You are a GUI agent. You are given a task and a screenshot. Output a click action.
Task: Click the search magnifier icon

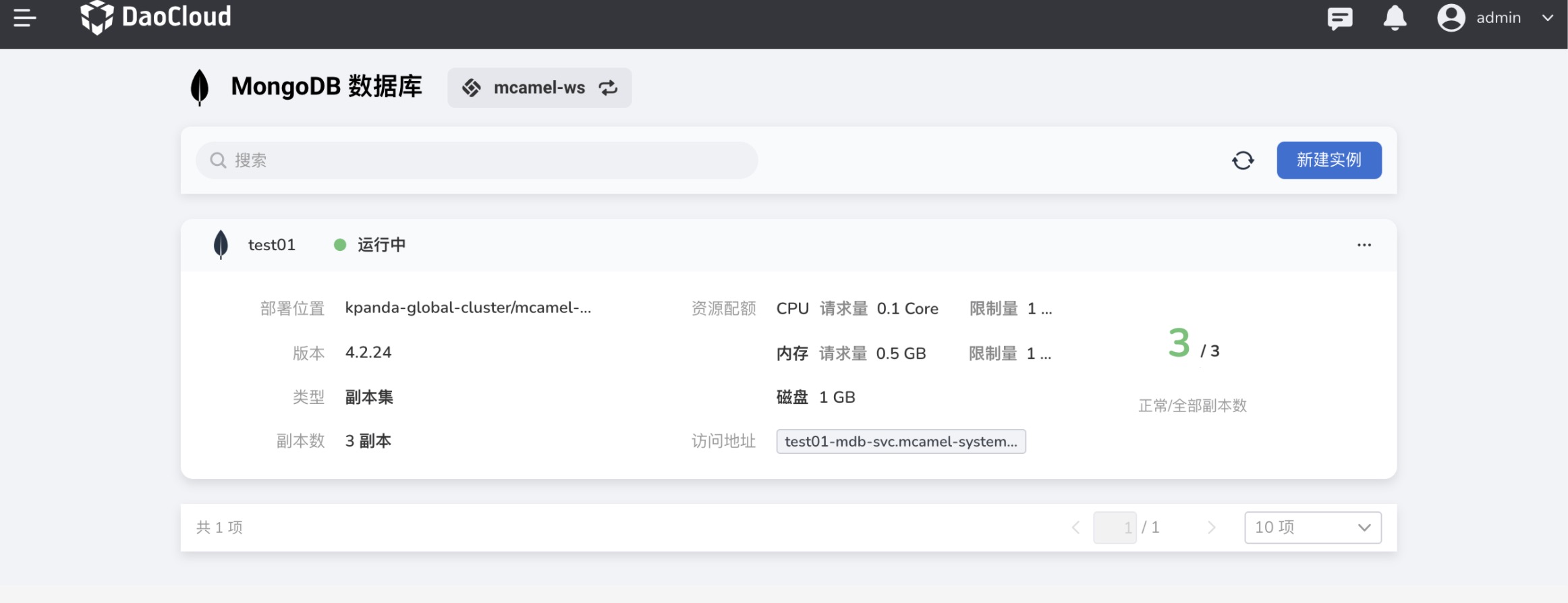218,160
